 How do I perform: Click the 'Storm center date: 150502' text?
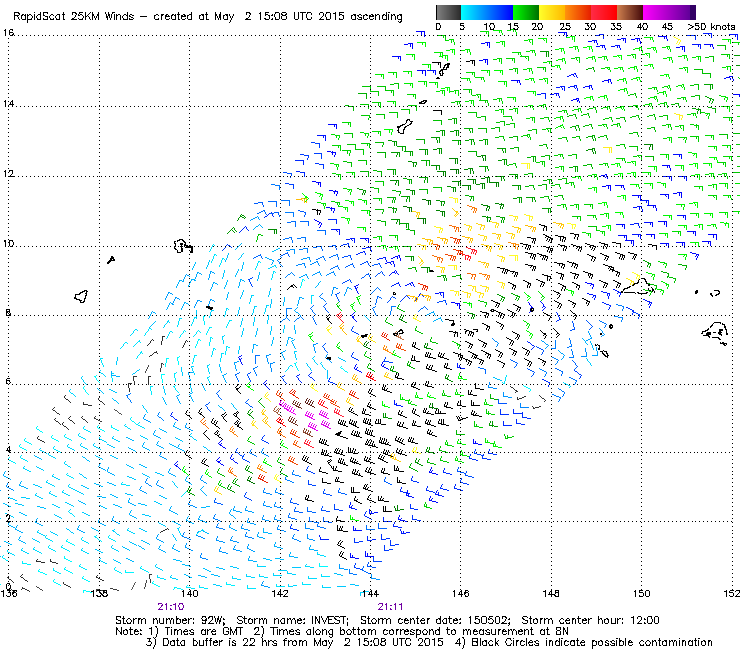[x=435, y=620]
